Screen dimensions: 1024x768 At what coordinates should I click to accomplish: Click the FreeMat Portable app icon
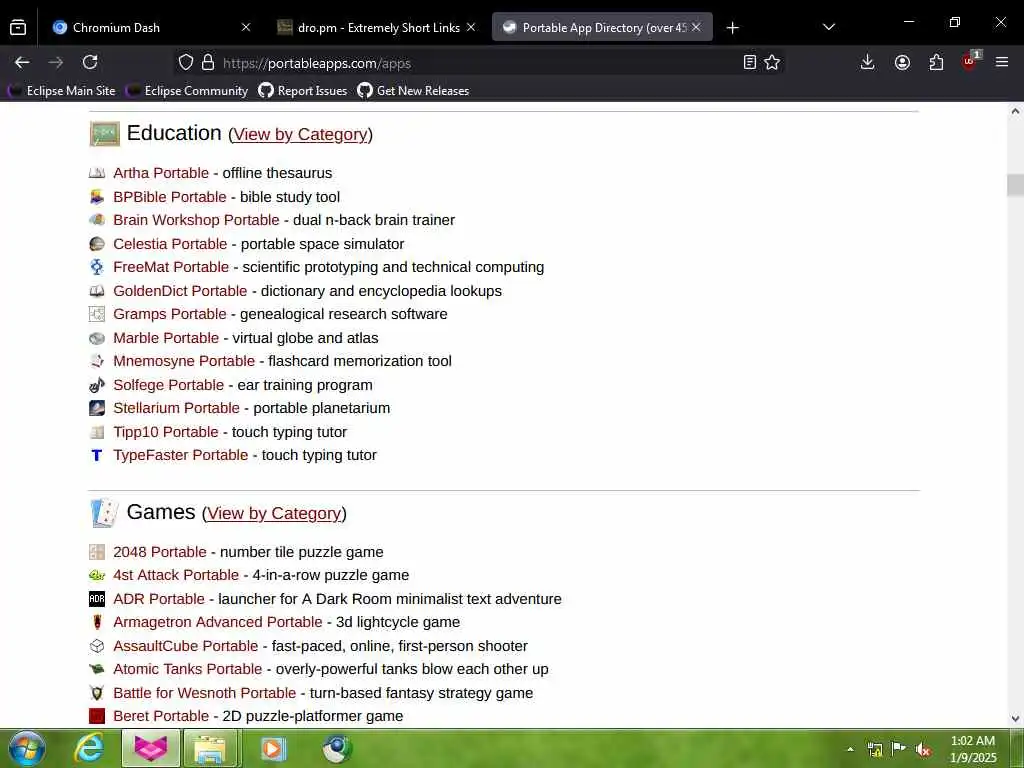click(x=97, y=267)
